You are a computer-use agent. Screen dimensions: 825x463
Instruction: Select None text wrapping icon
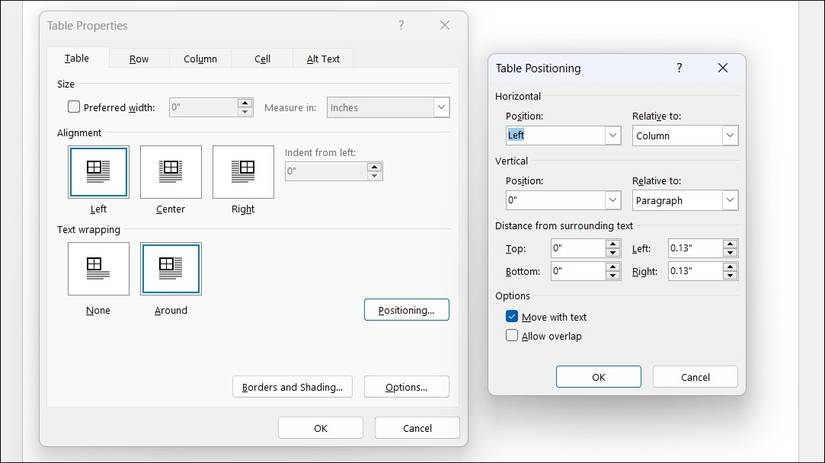[98, 268]
